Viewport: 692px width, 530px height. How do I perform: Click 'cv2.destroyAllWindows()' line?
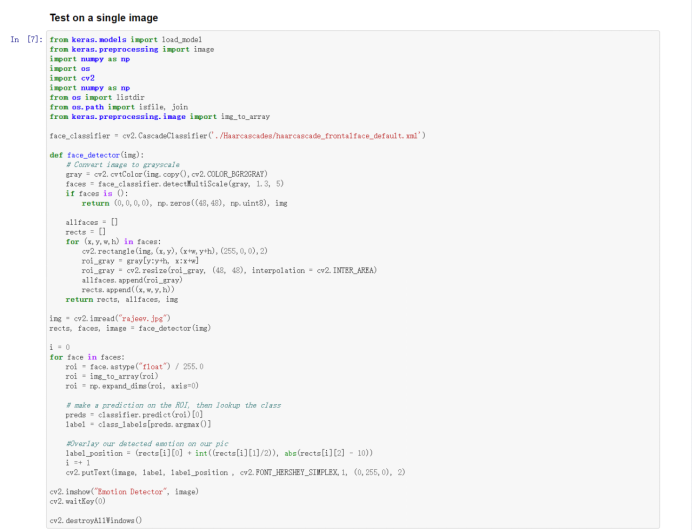pos(96,521)
